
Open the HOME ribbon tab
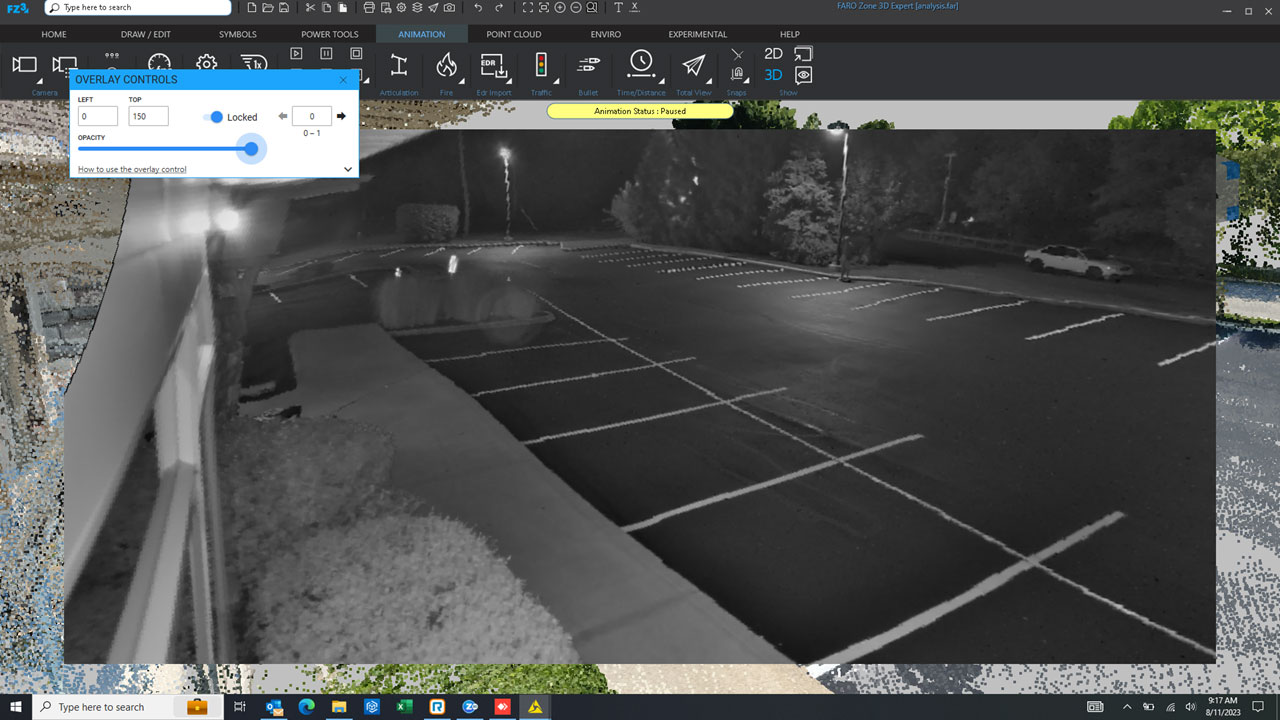click(54, 34)
